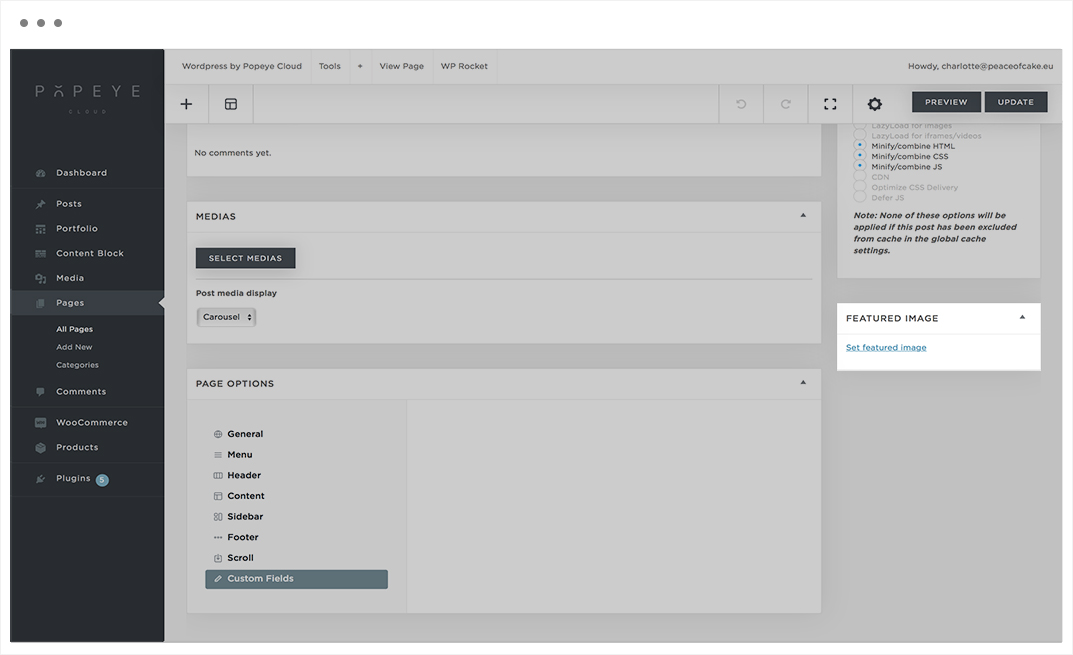The height and width of the screenshot is (655, 1073).
Task: Click the Products box icon in sidebar
Action: (x=40, y=448)
